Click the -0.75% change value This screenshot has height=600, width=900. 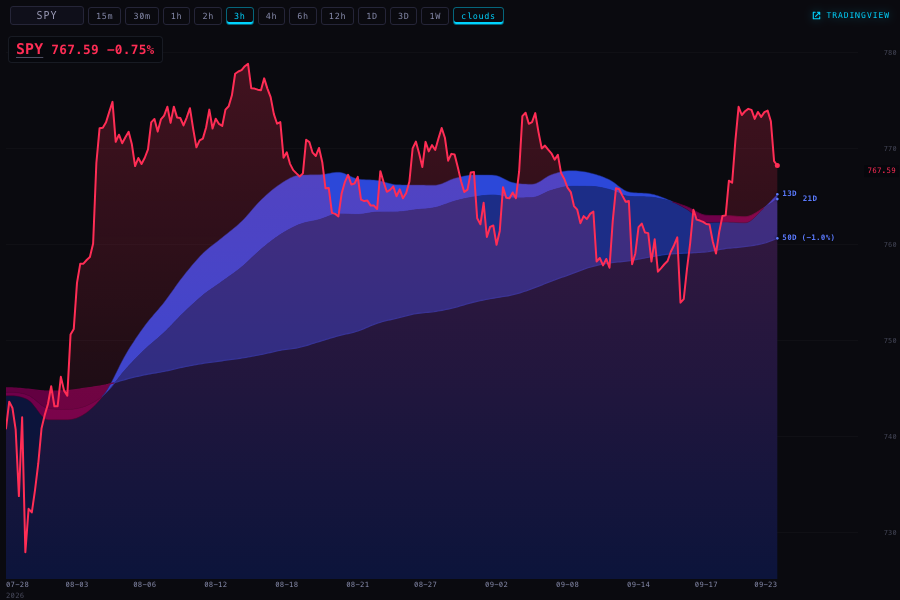[x=130, y=50]
